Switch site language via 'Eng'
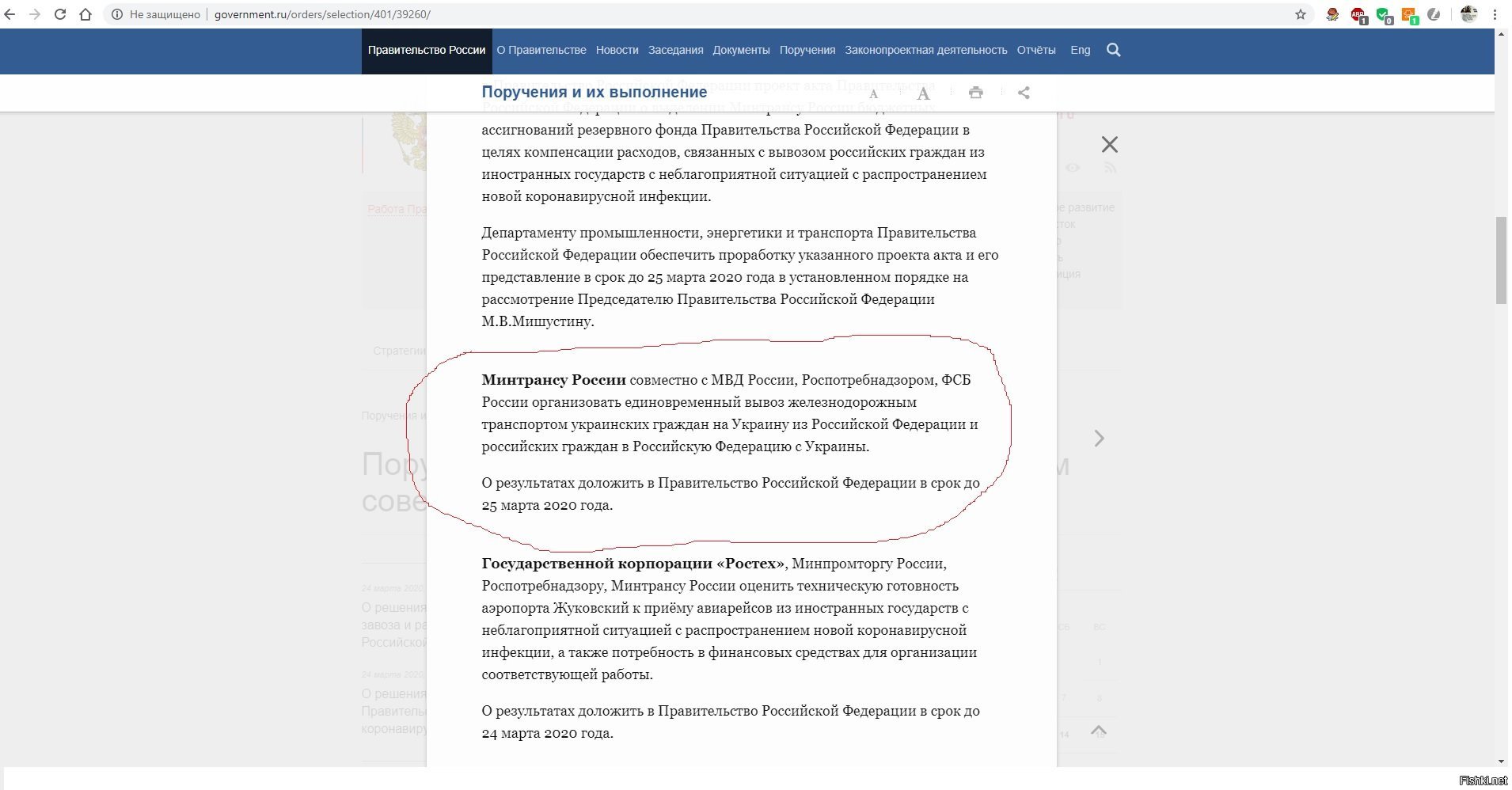The height and width of the screenshot is (790, 1512). (x=1080, y=51)
